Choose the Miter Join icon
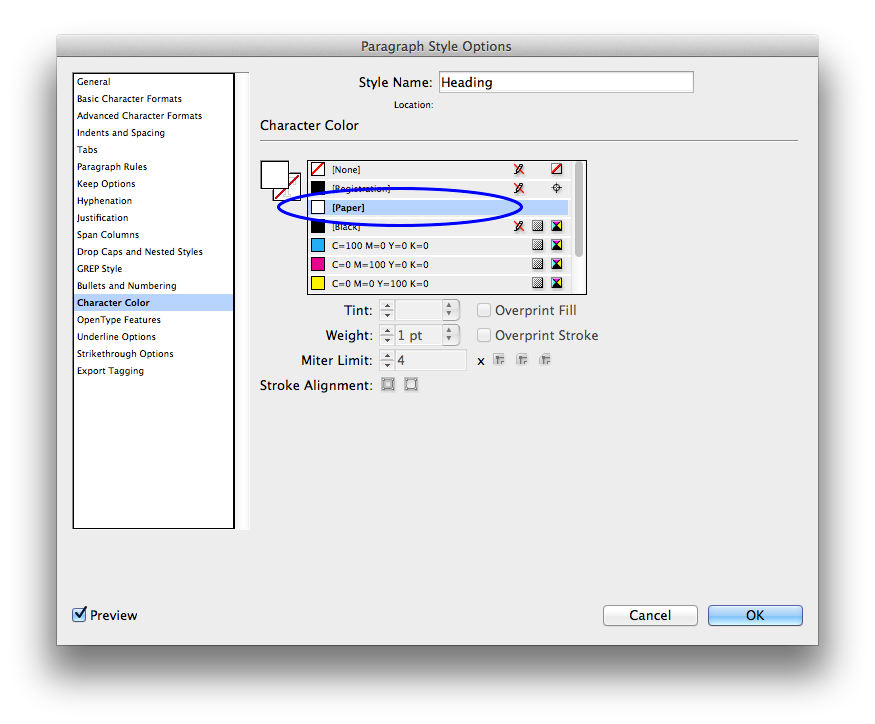 499,359
